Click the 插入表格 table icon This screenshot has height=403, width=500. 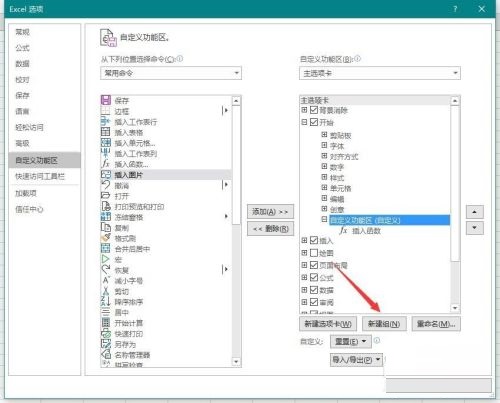[x=106, y=132]
